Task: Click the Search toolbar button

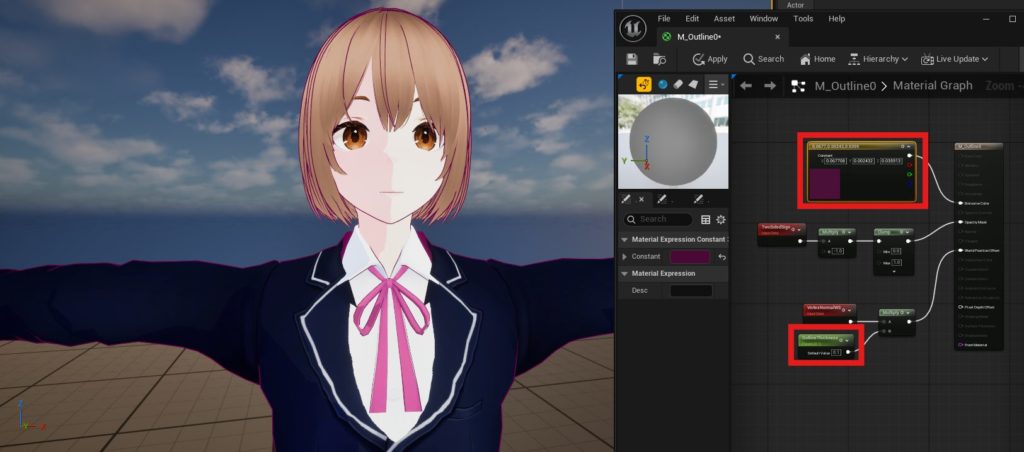Action: click(763, 59)
